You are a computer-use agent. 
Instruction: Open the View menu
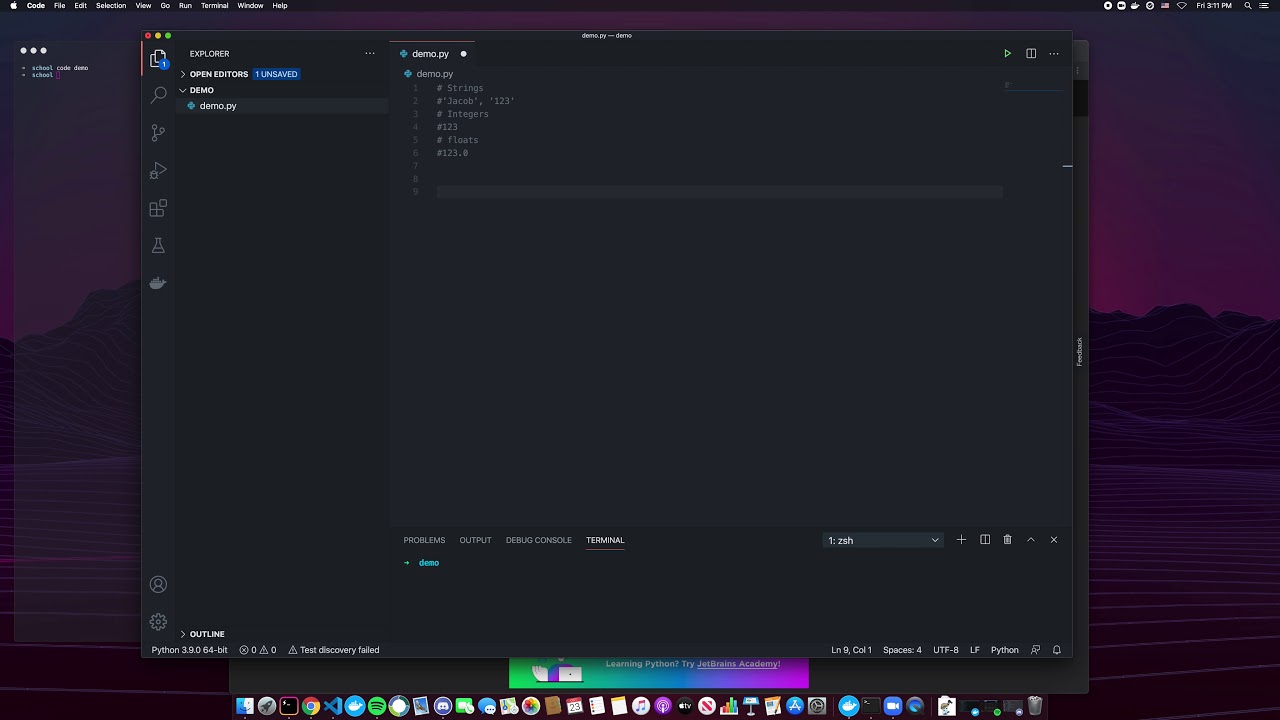pos(143,6)
